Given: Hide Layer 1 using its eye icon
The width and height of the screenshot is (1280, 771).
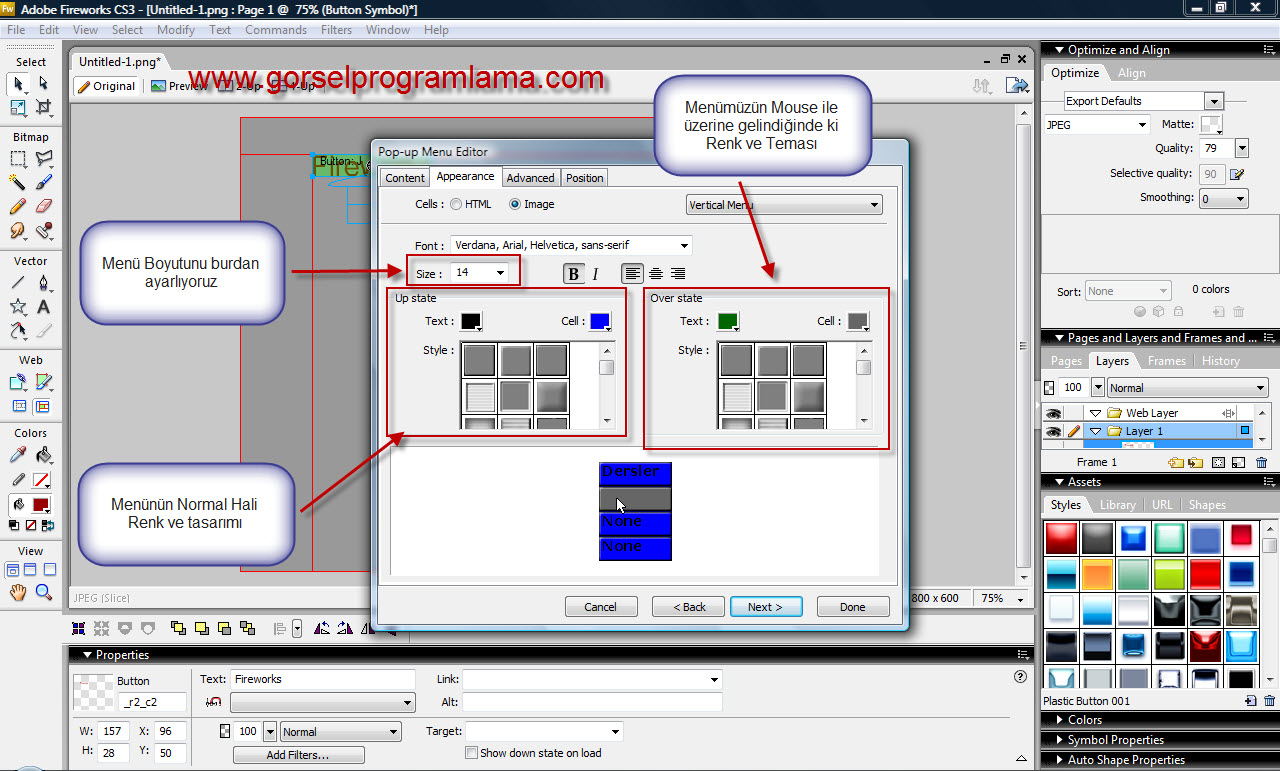Looking at the screenshot, I should coord(1052,431).
